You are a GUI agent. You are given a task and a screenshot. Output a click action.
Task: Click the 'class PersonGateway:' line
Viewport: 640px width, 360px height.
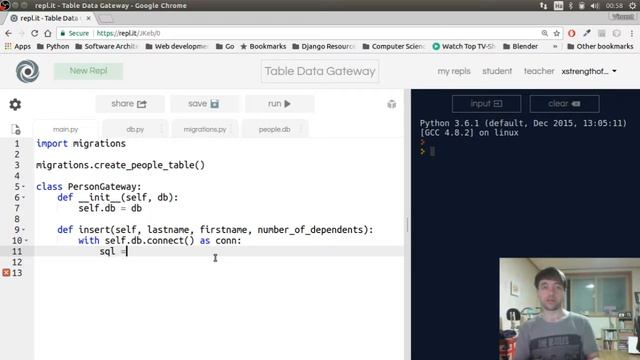click(89, 187)
